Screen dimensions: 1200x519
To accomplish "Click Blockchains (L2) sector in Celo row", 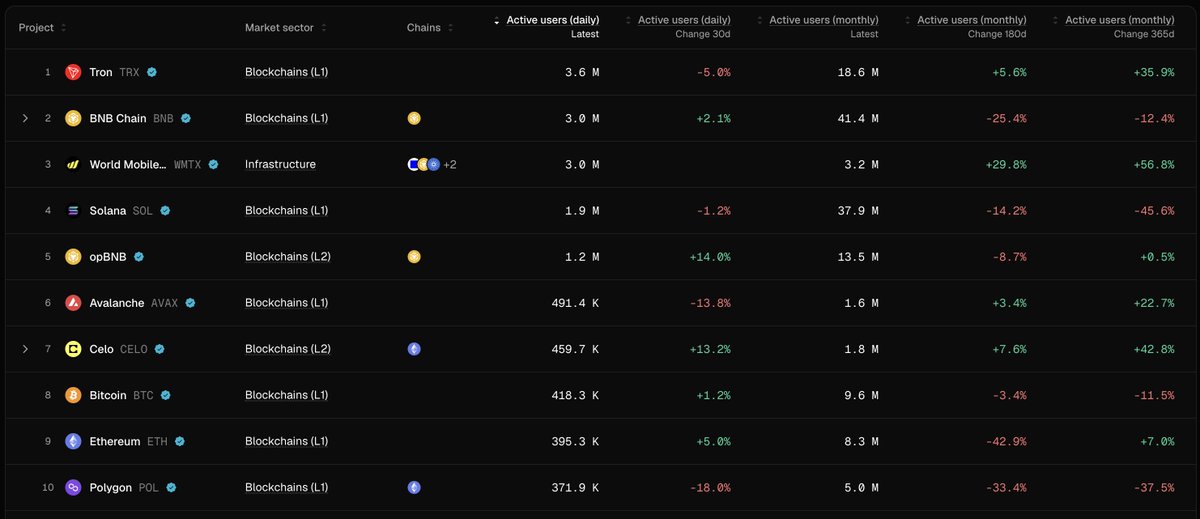I will click(x=288, y=349).
